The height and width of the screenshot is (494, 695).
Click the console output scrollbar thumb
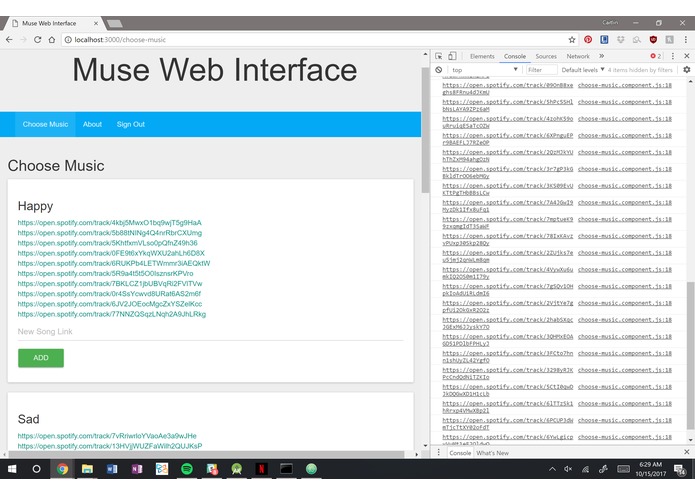pyautogui.click(x=690, y=355)
